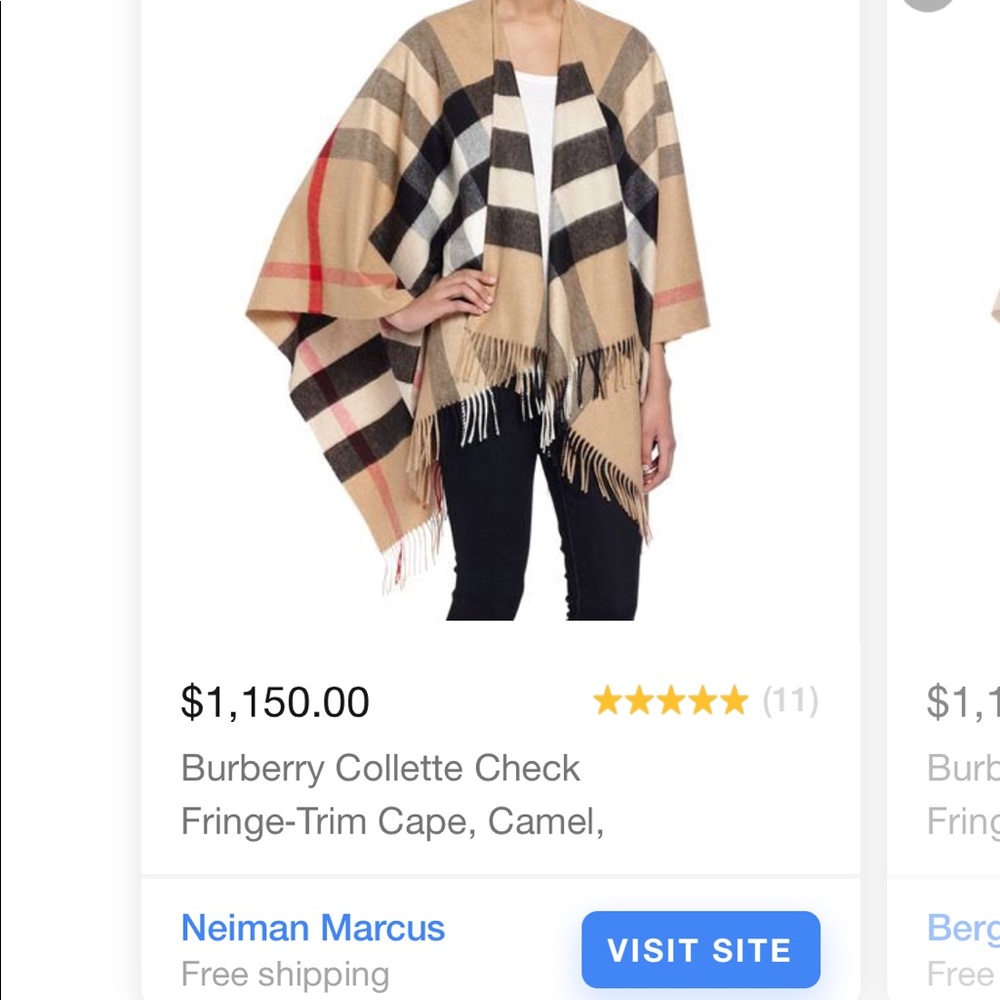This screenshot has width=1000, height=1000.
Task: Click the middle star in the rating row
Action: pyautogui.click(x=670, y=702)
